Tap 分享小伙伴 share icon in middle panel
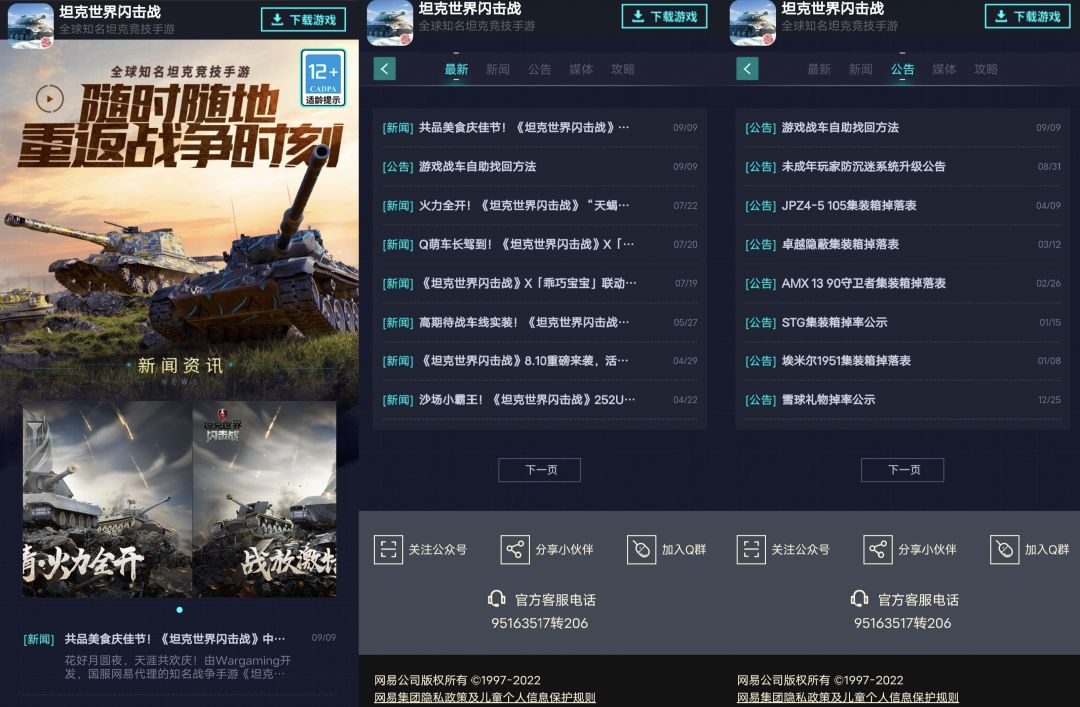The height and width of the screenshot is (707, 1080). (x=515, y=549)
